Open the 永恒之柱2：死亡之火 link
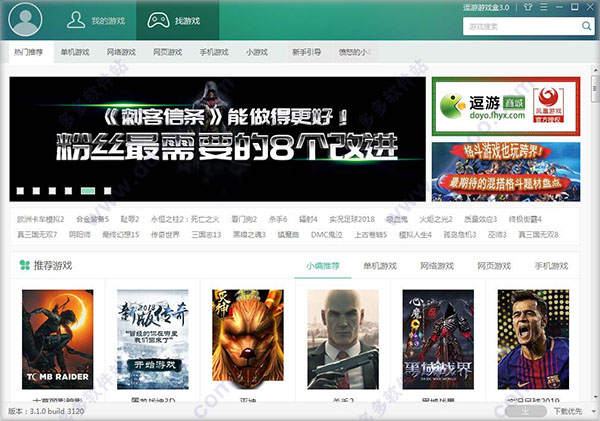Image resolution: width=600 pixels, height=421 pixels. click(185, 219)
